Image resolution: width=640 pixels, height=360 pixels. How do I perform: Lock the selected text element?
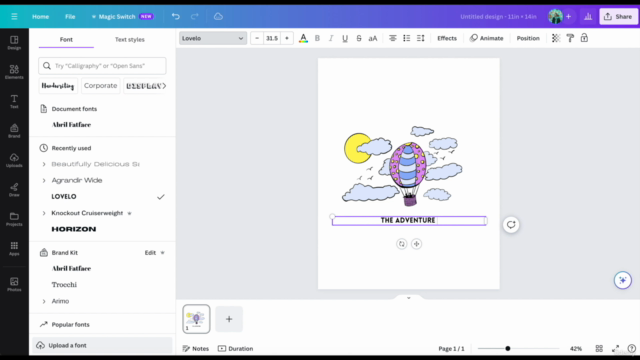584,38
